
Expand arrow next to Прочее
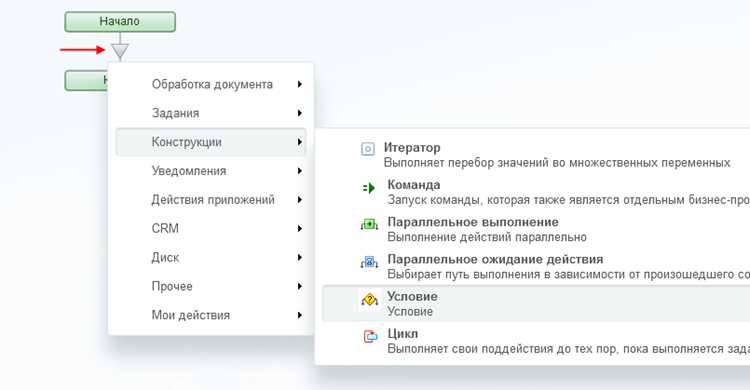[299, 286]
